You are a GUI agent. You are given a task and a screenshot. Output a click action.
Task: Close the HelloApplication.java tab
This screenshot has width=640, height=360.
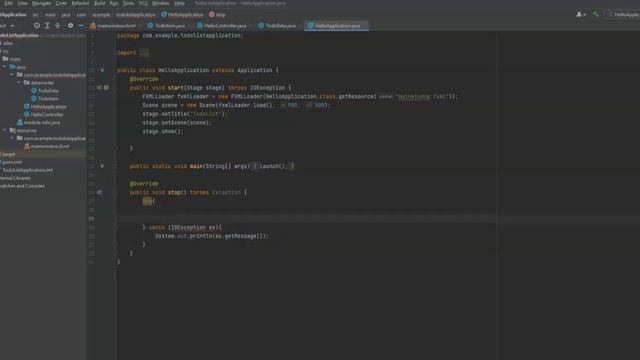(x=364, y=26)
